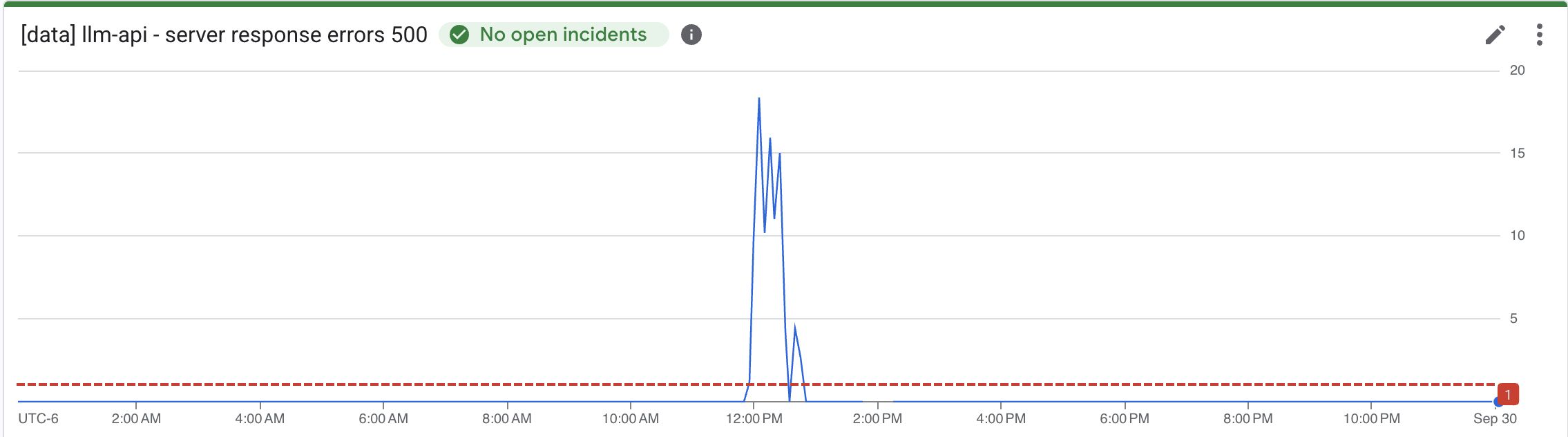Click the Sep 30 date axis label
This screenshot has height=437, width=1568.
pos(1495,419)
